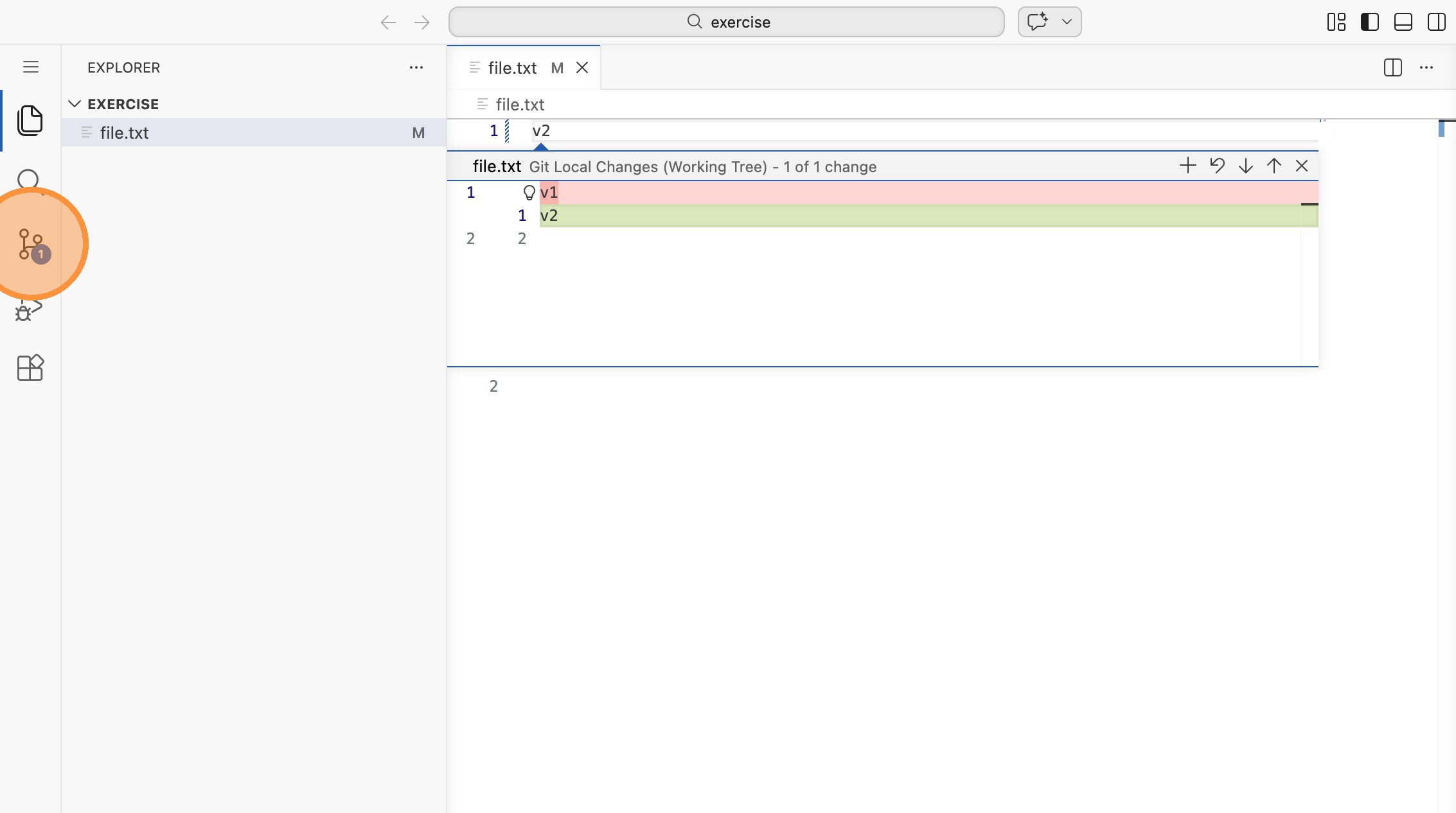This screenshot has width=1456, height=813.
Task: Toggle the bottom panel visibility
Action: point(1403,22)
